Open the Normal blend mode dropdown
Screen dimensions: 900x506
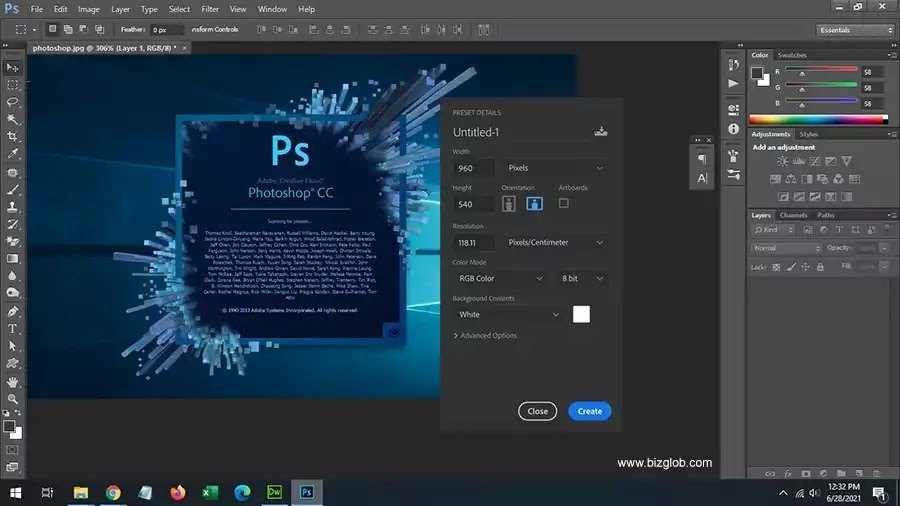pyautogui.click(x=786, y=248)
